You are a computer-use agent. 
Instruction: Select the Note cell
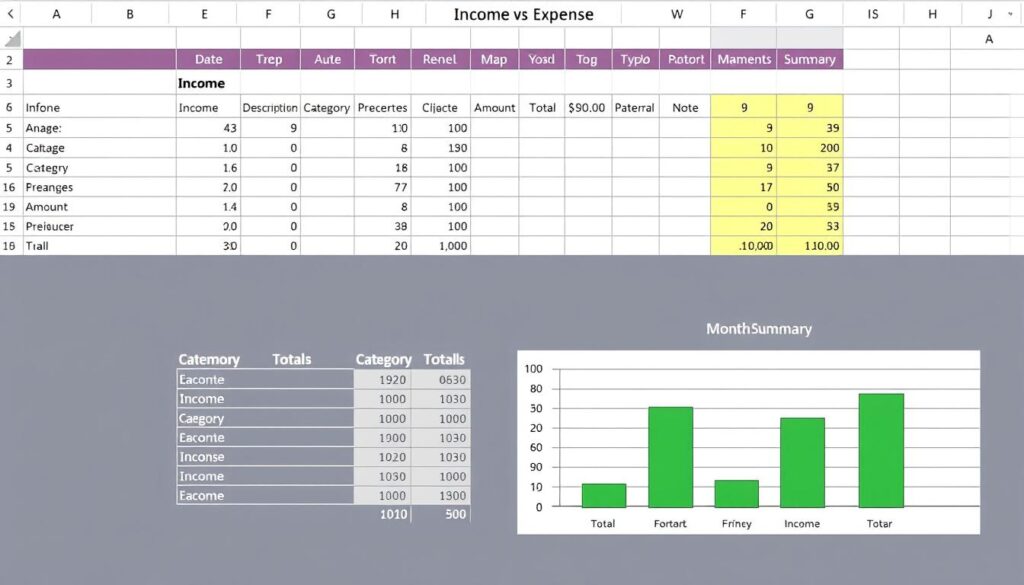point(685,107)
